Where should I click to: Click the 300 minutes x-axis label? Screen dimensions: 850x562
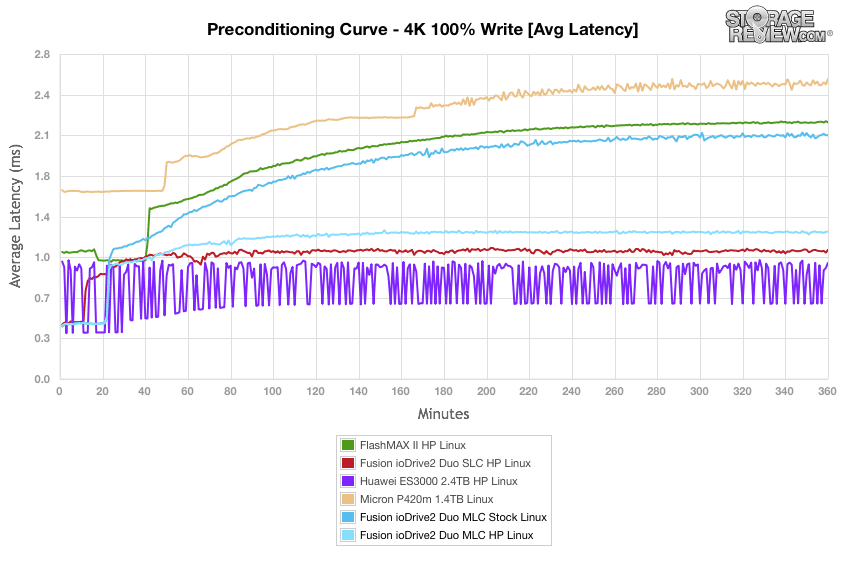point(699,391)
